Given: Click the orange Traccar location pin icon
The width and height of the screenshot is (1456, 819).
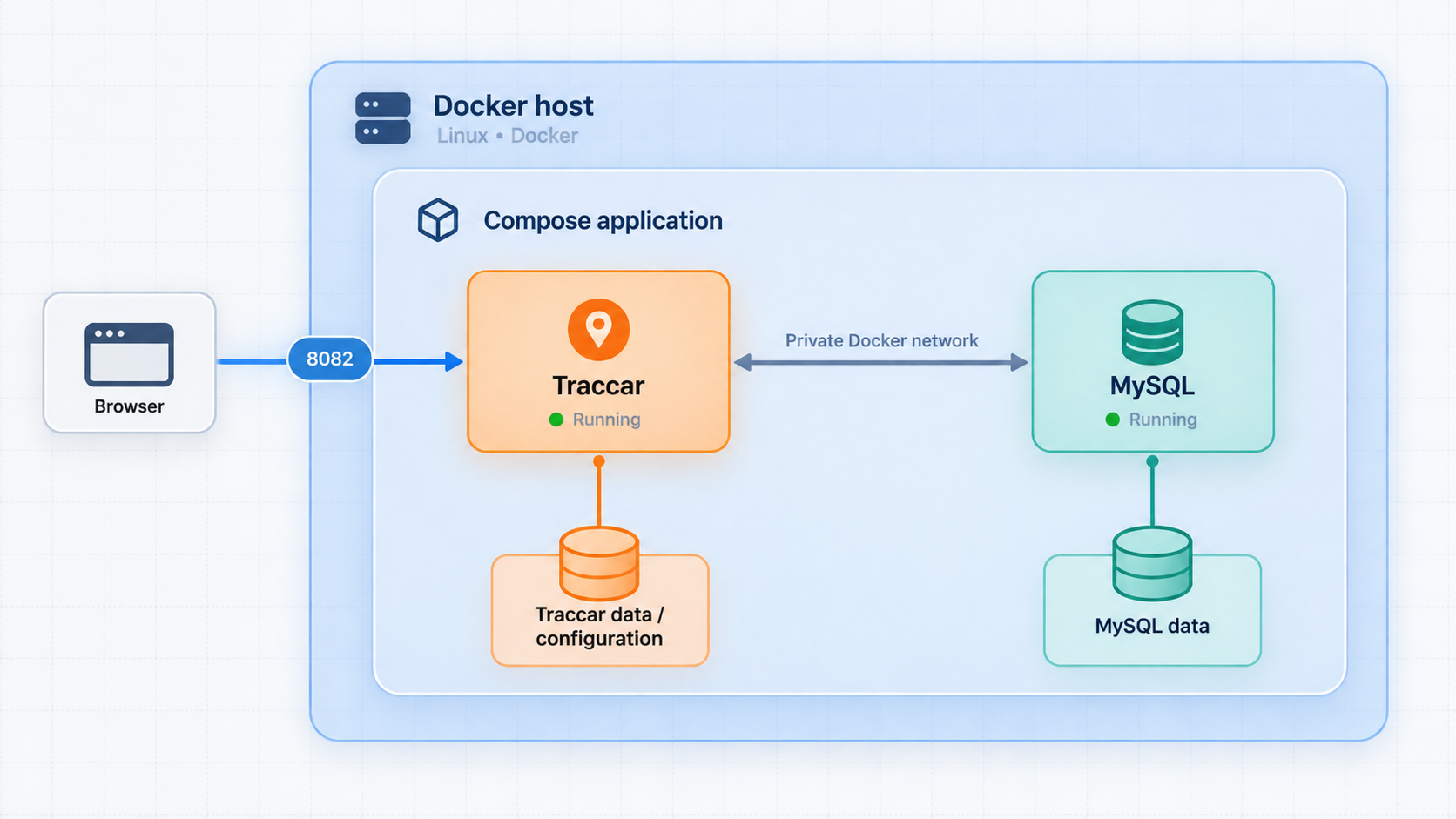Looking at the screenshot, I should click(598, 330).
